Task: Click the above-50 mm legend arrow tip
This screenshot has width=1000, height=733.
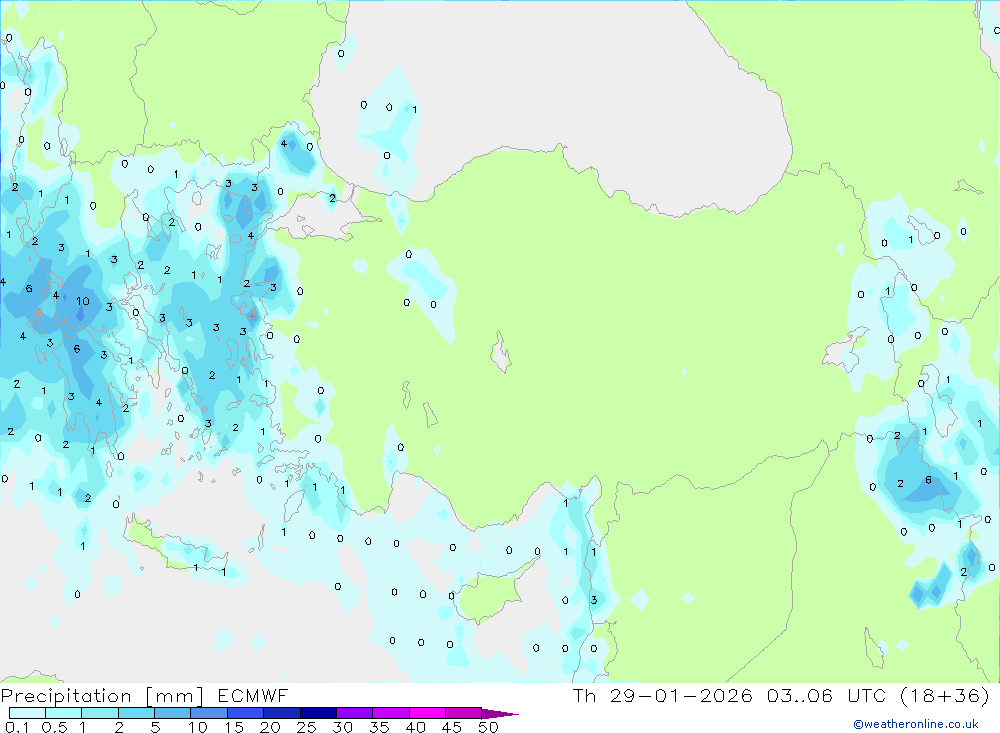Action: click(x=500, y=713)
